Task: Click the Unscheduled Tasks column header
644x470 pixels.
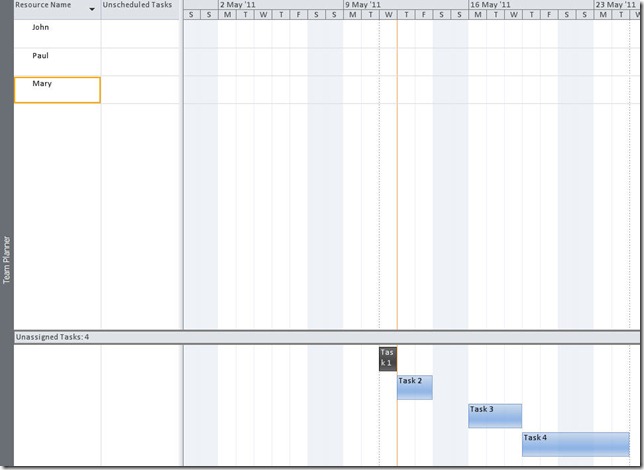Action: pyautogui.click(x=137, y=6)
